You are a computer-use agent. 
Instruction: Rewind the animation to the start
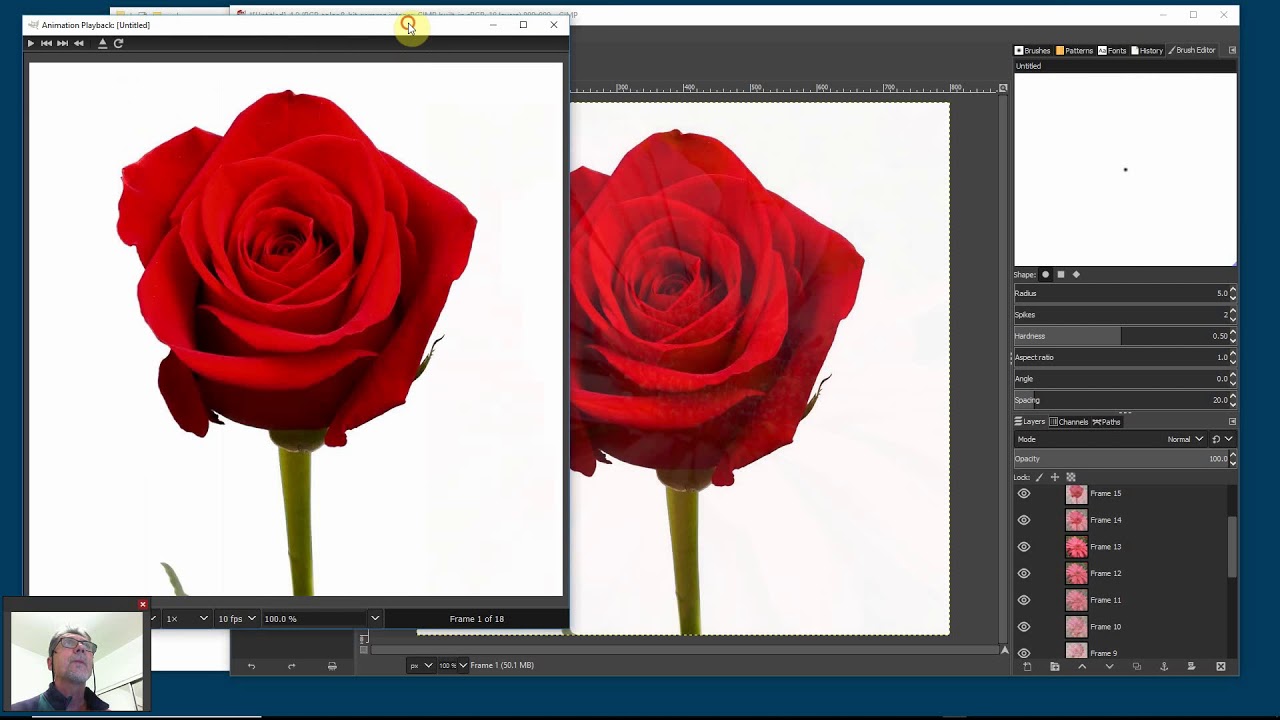click(79, 43)
